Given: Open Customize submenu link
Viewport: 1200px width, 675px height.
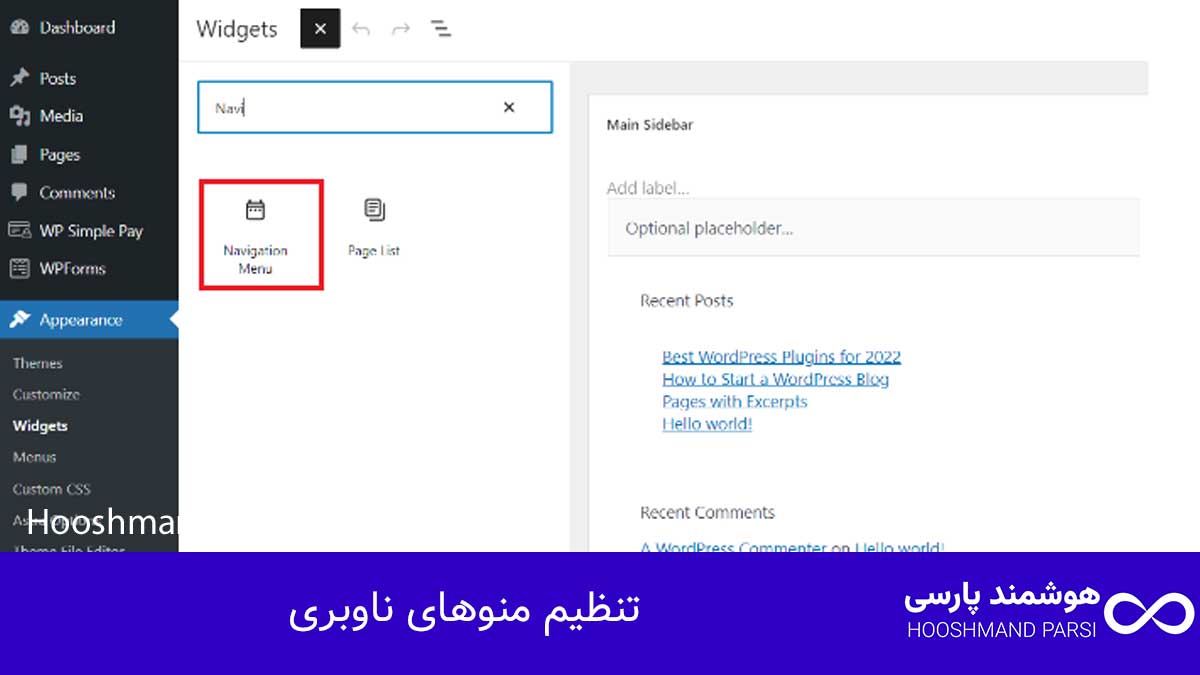Looking at the screenshot, I should 46,394.
